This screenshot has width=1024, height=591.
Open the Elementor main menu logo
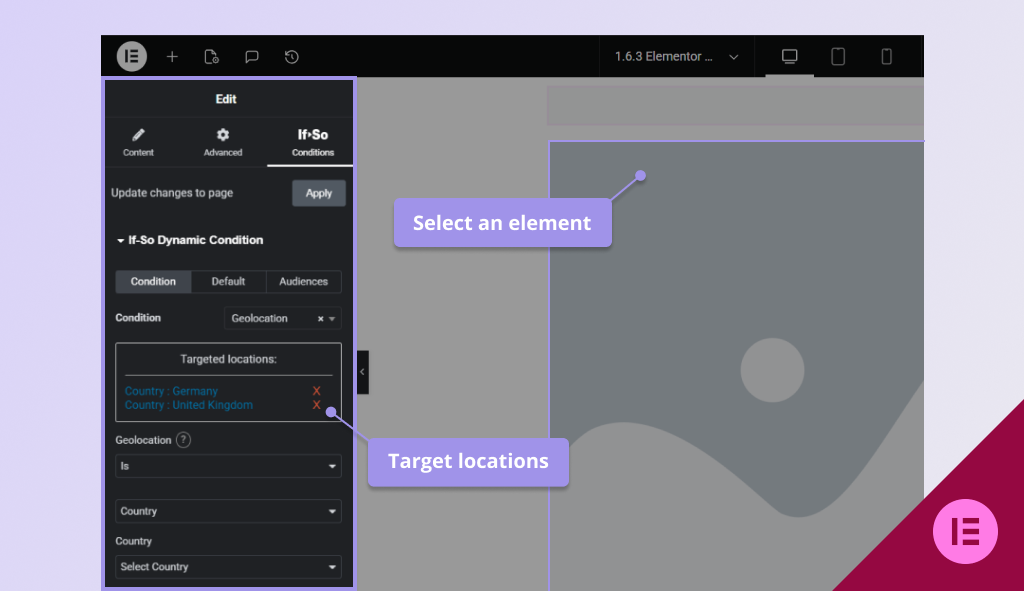click(x=131, y=57)
